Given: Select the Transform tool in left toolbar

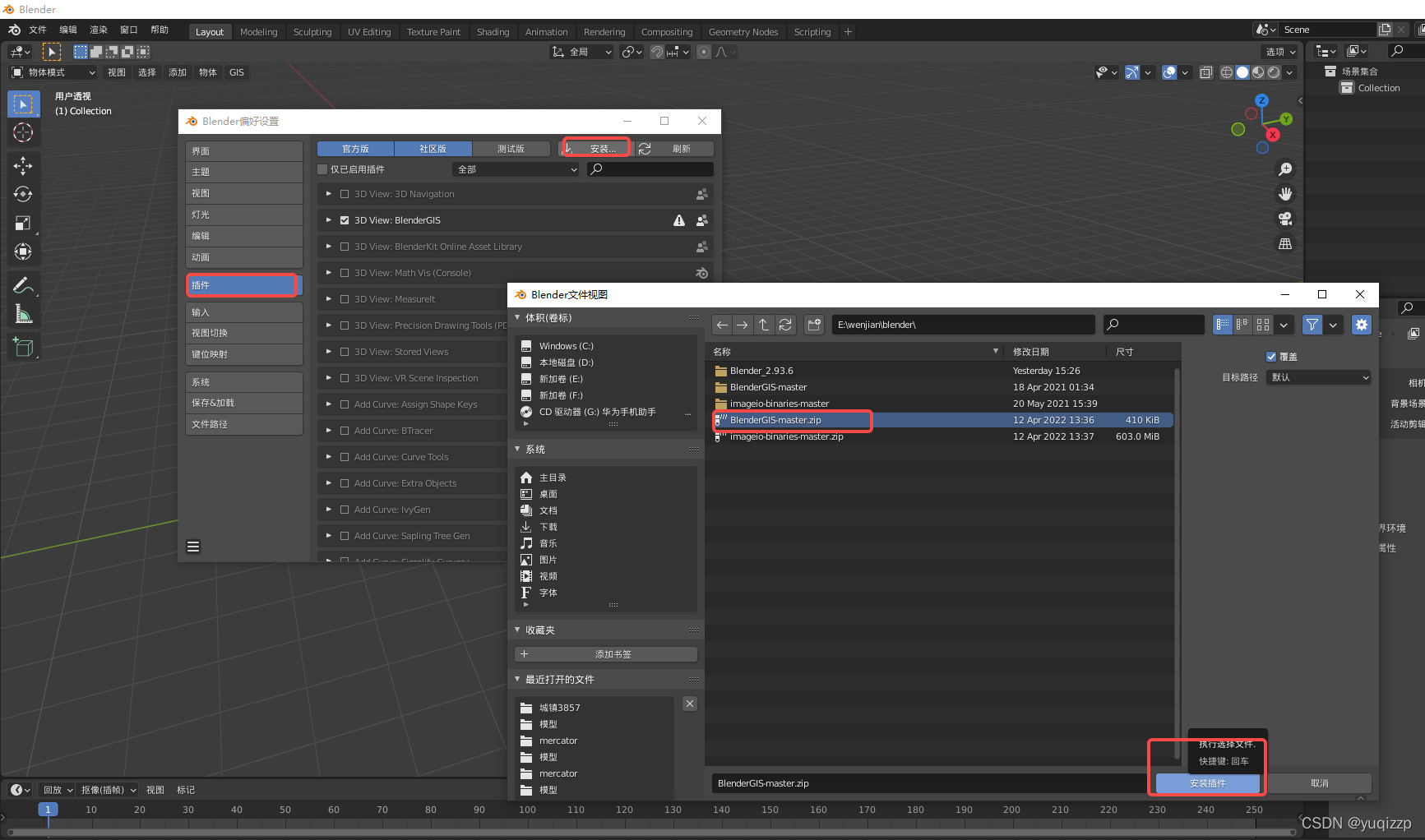Looking at the screenshot, I should (23, 252).
